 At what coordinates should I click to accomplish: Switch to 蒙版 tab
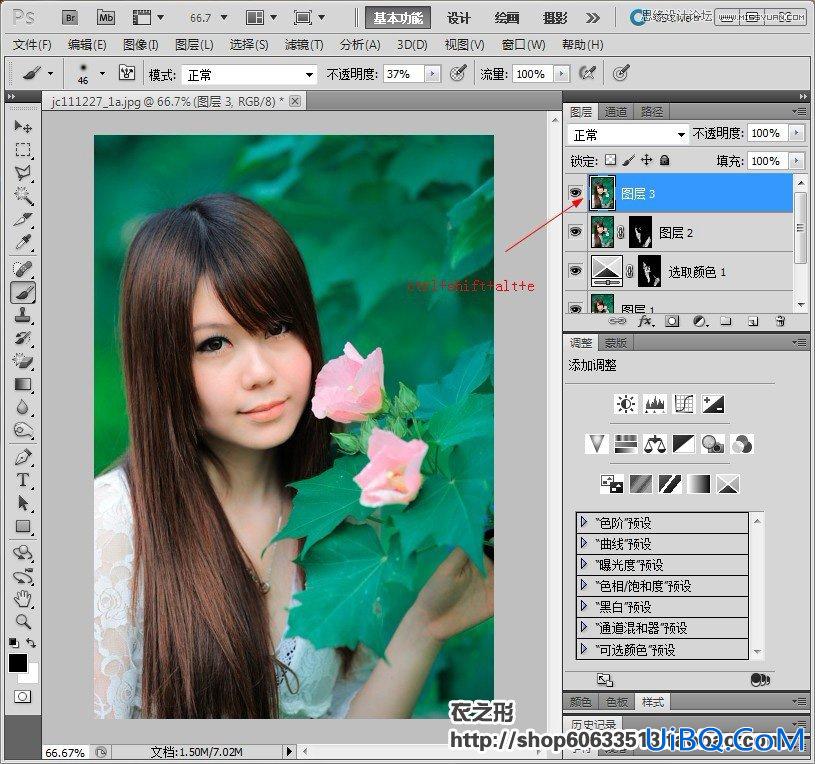tap(615, 343)
